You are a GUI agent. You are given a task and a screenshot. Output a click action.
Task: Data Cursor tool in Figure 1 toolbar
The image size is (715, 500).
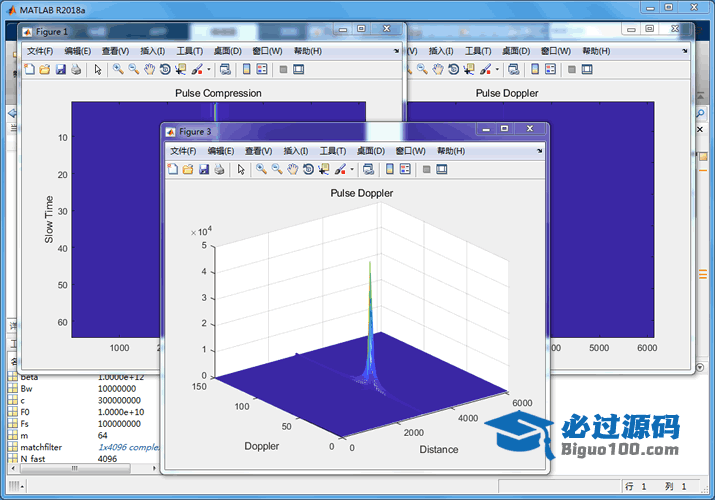[181, 69]
